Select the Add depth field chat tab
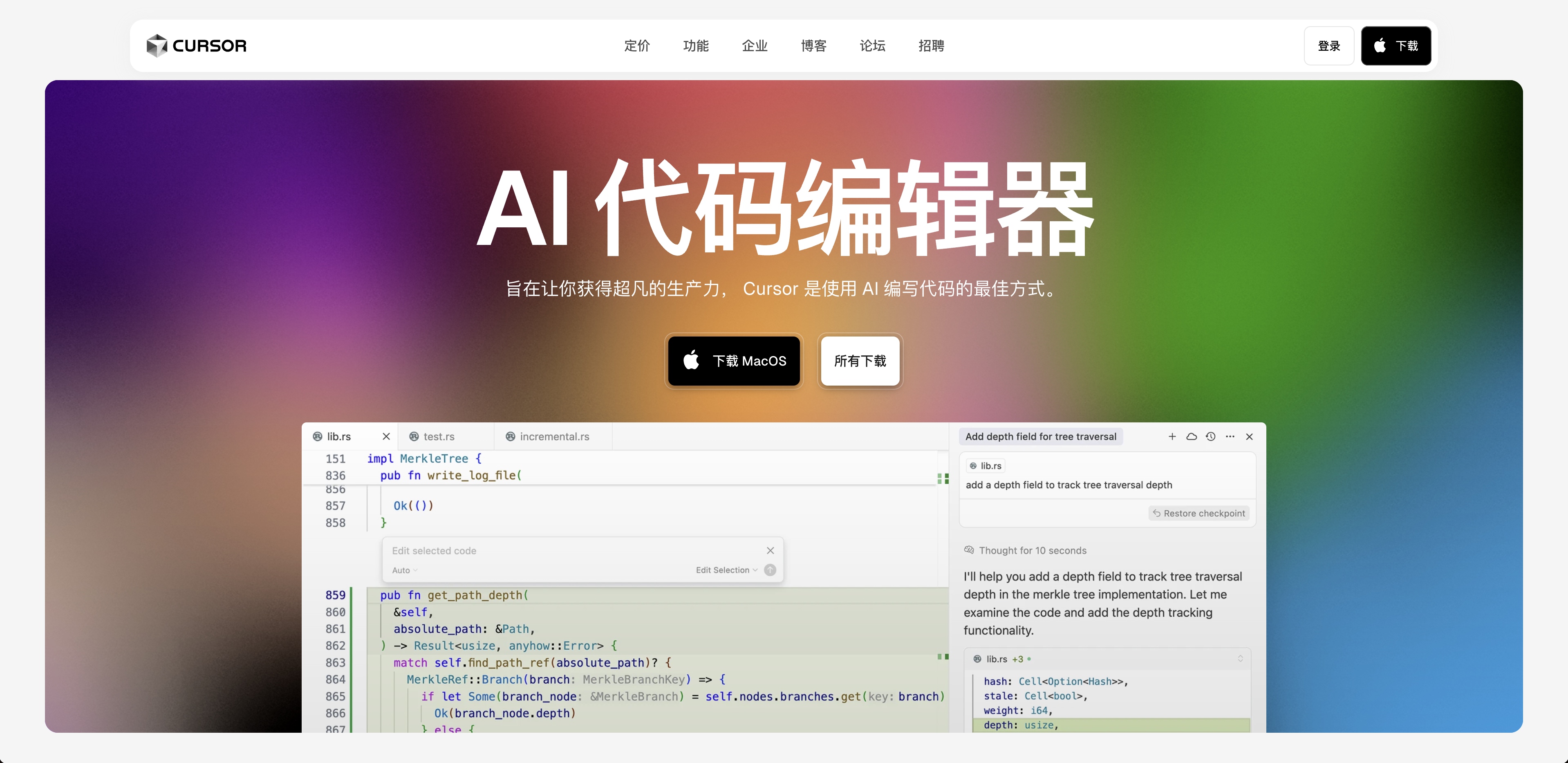 click(1041, 437)
